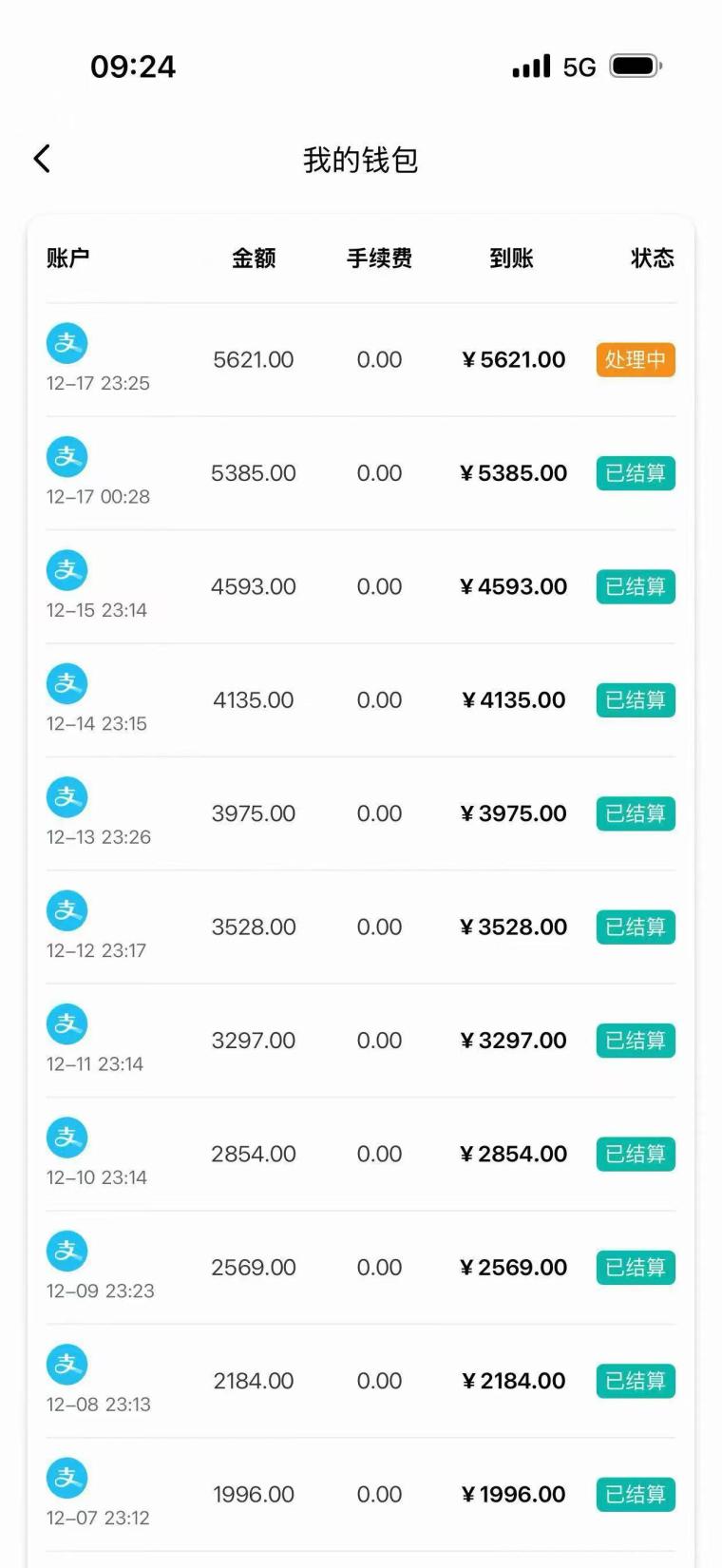722x1568 pixels.
Task: Click 已结算 badge for 5385.00 withdrawal
Action: pos(636,473)
